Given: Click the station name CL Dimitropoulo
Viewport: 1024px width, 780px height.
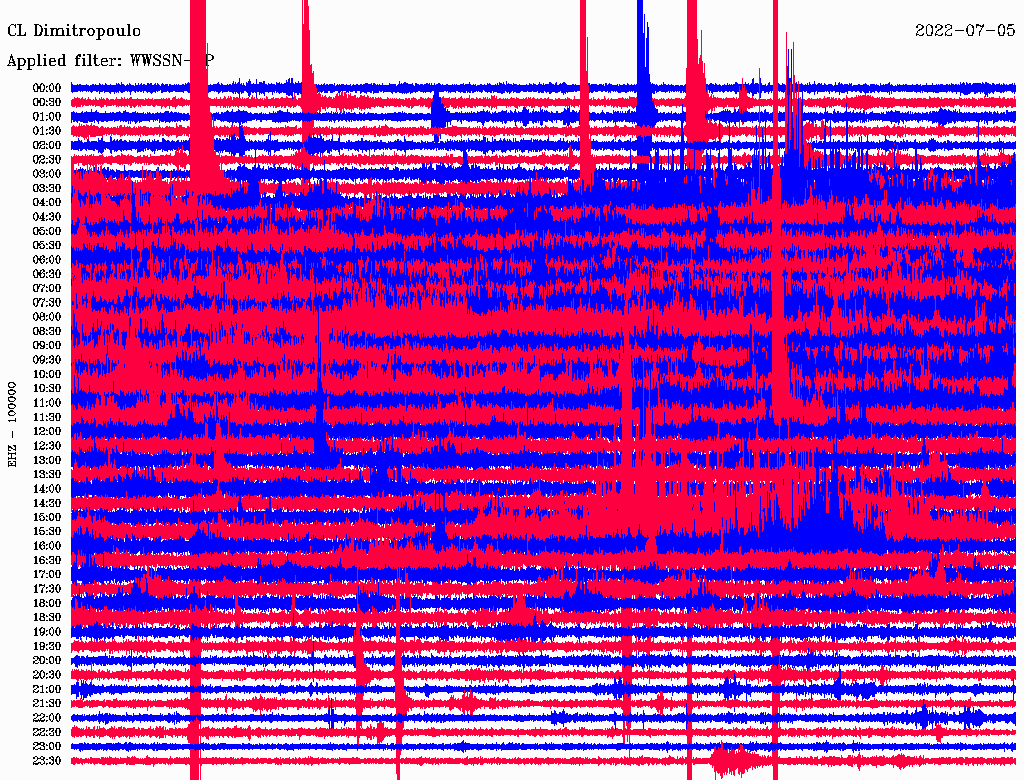Looking at the screenshot, I should [x=74, y=31].
